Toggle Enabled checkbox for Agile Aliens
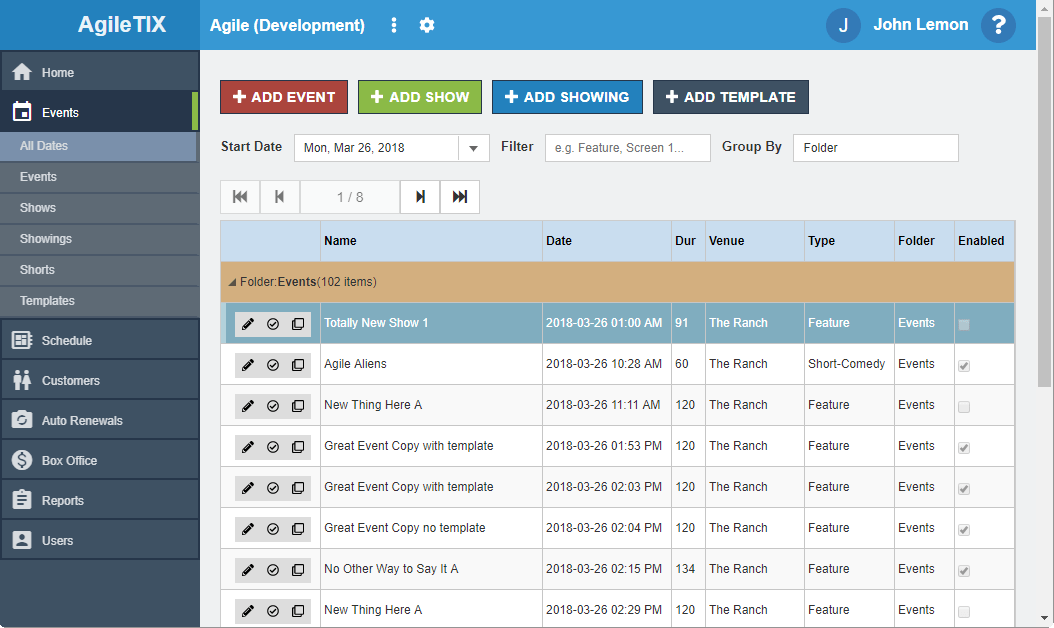The image size is (1054, 628). tap(963, 366)
